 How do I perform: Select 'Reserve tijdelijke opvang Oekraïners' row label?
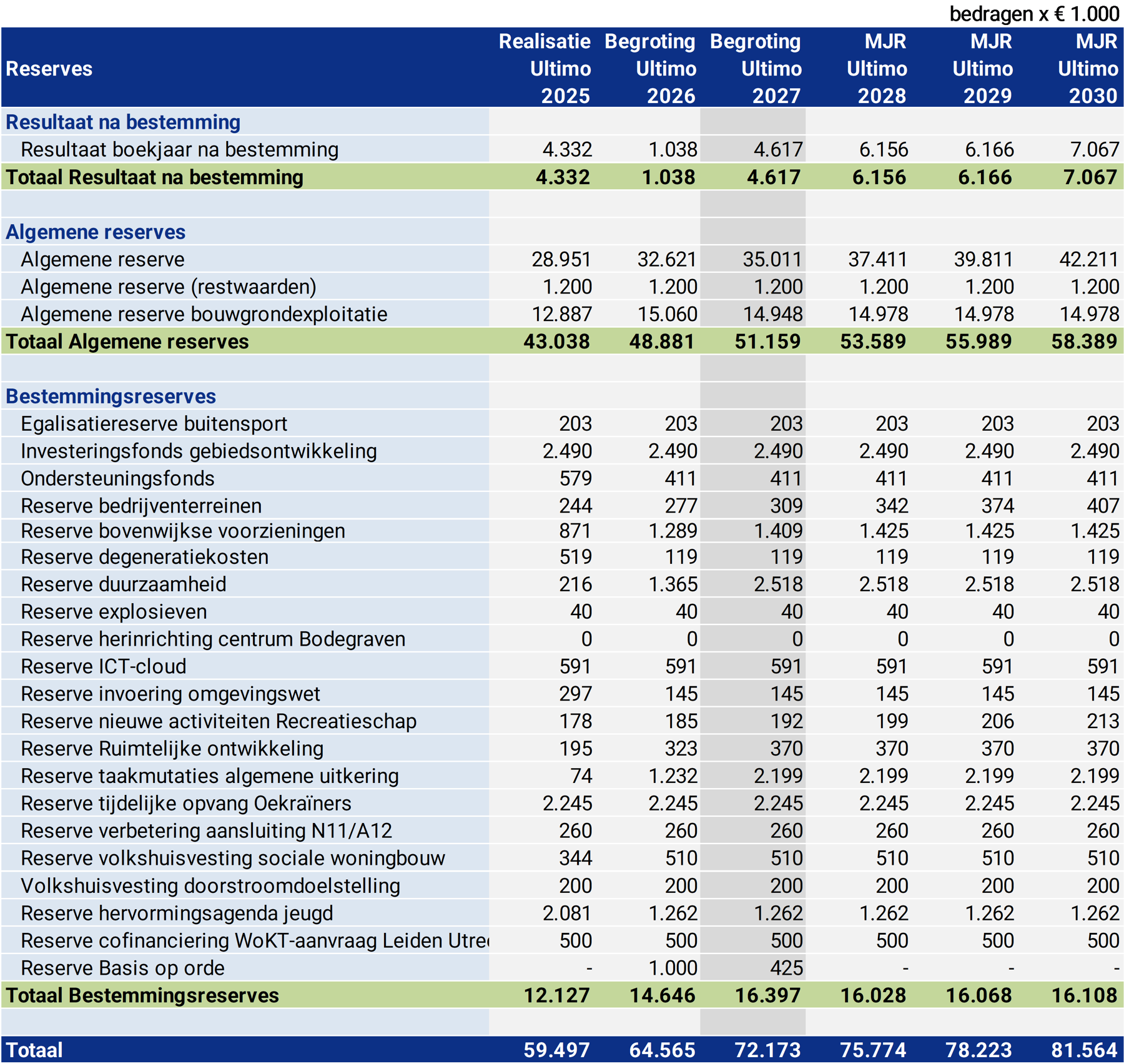tap(186, 804)
